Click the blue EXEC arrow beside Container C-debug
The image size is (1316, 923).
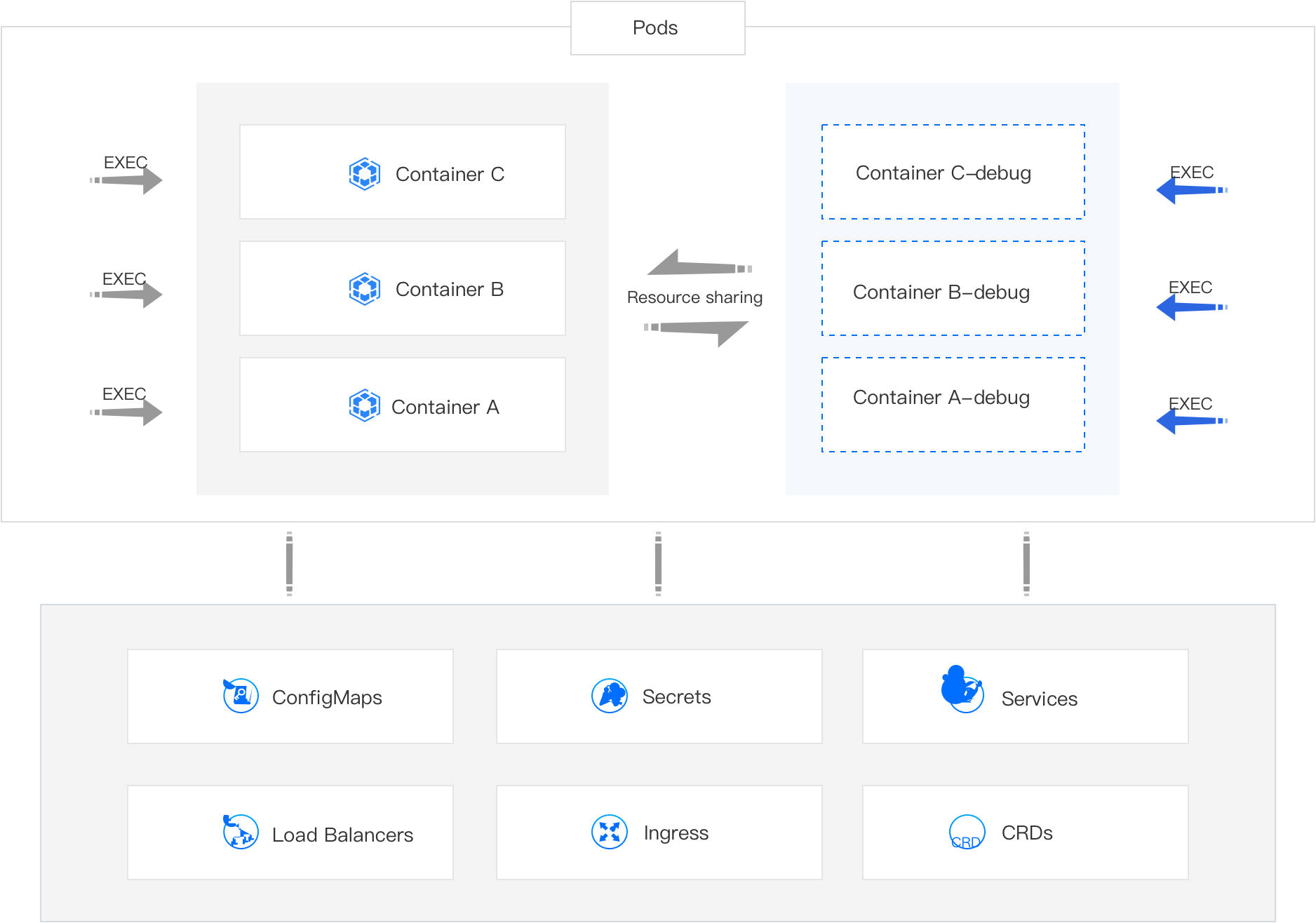coord(1191,190)
